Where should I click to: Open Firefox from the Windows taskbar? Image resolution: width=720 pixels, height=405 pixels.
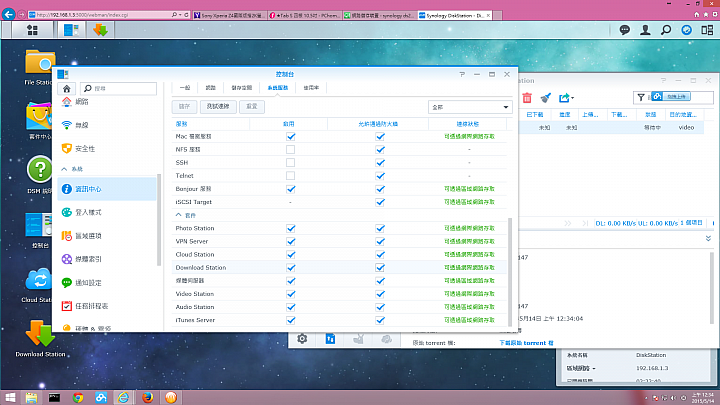click(x=147, y=397)
